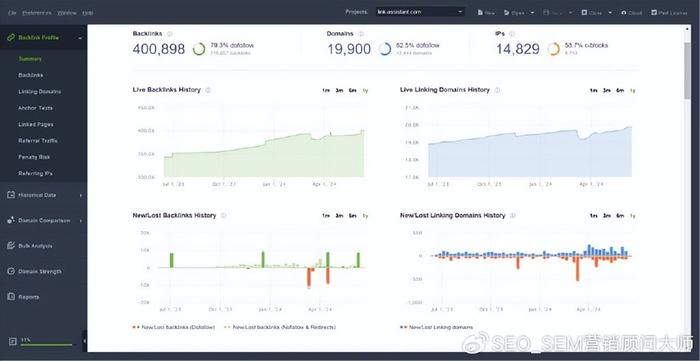
Task: Set Live Backlinks History range to 6m
Action: click(353, 91)
